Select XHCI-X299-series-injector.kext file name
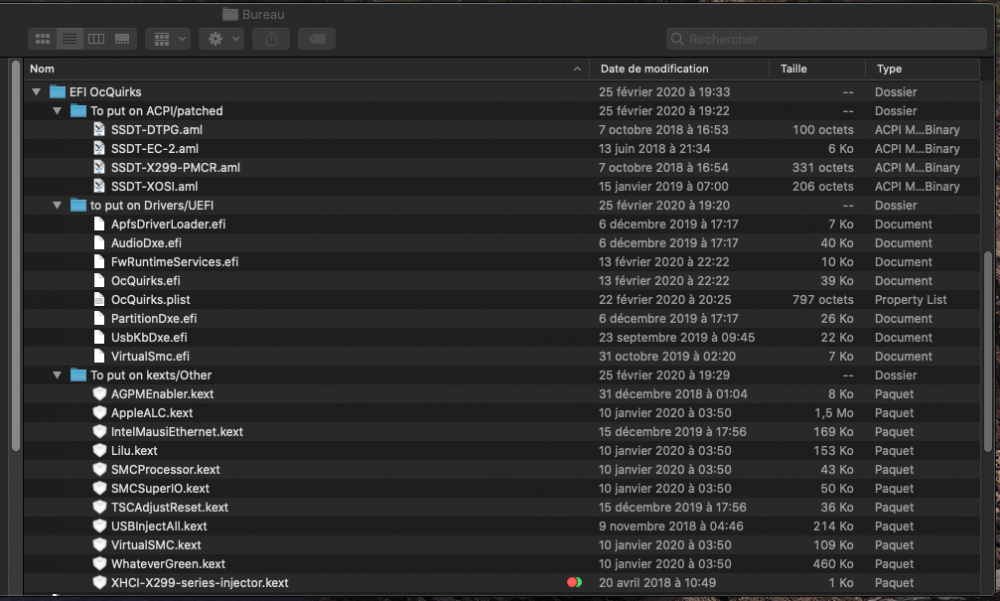The width and height of the screenshot is (1000, 601). coord(200,582)
